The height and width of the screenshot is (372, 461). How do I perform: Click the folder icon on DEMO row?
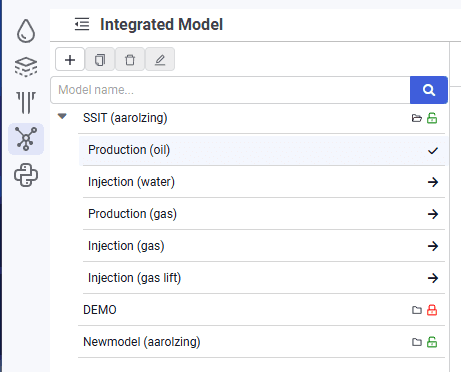pyautogui.click(x=417, y=310)
